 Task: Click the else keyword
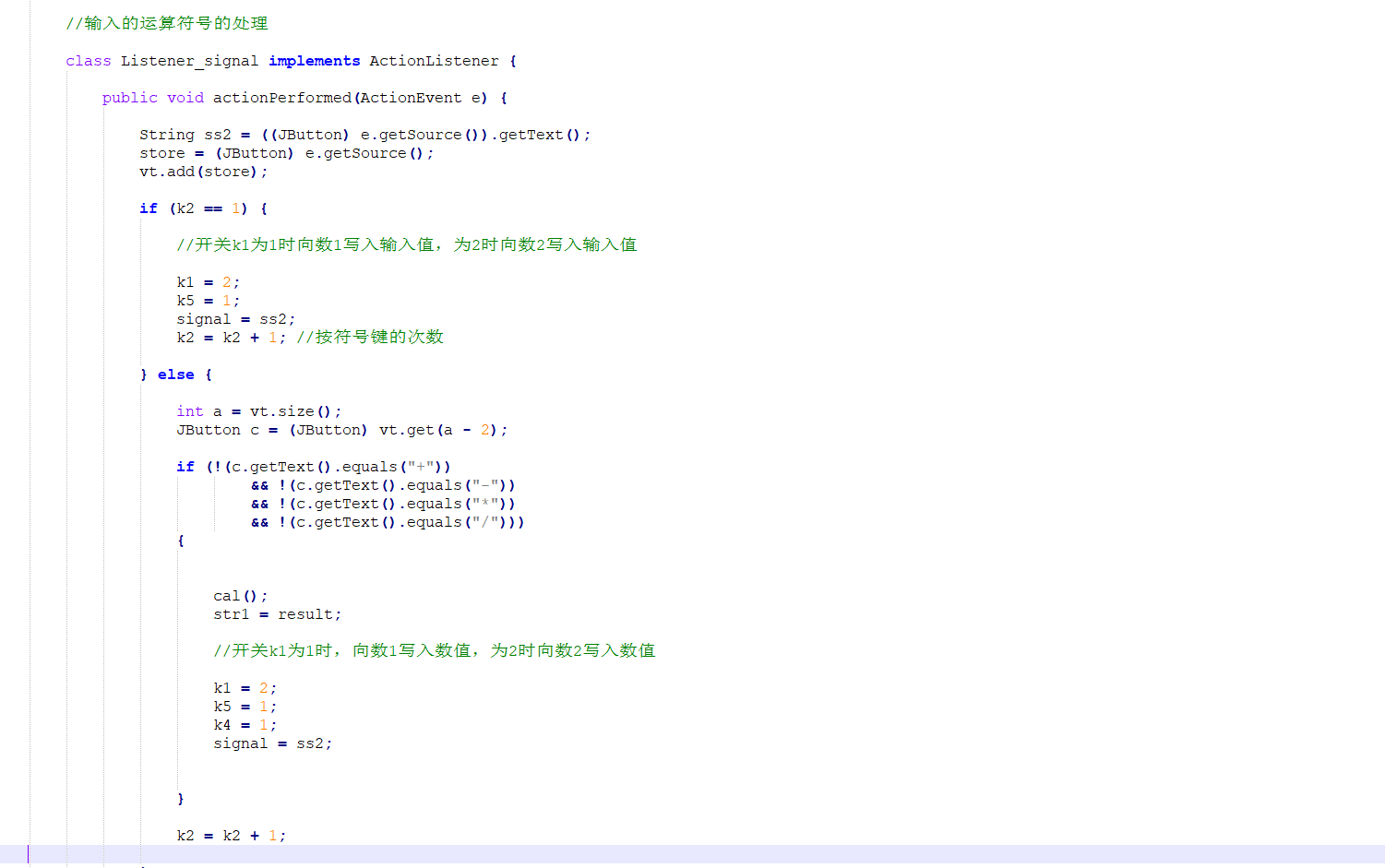[x=175, y=375]
